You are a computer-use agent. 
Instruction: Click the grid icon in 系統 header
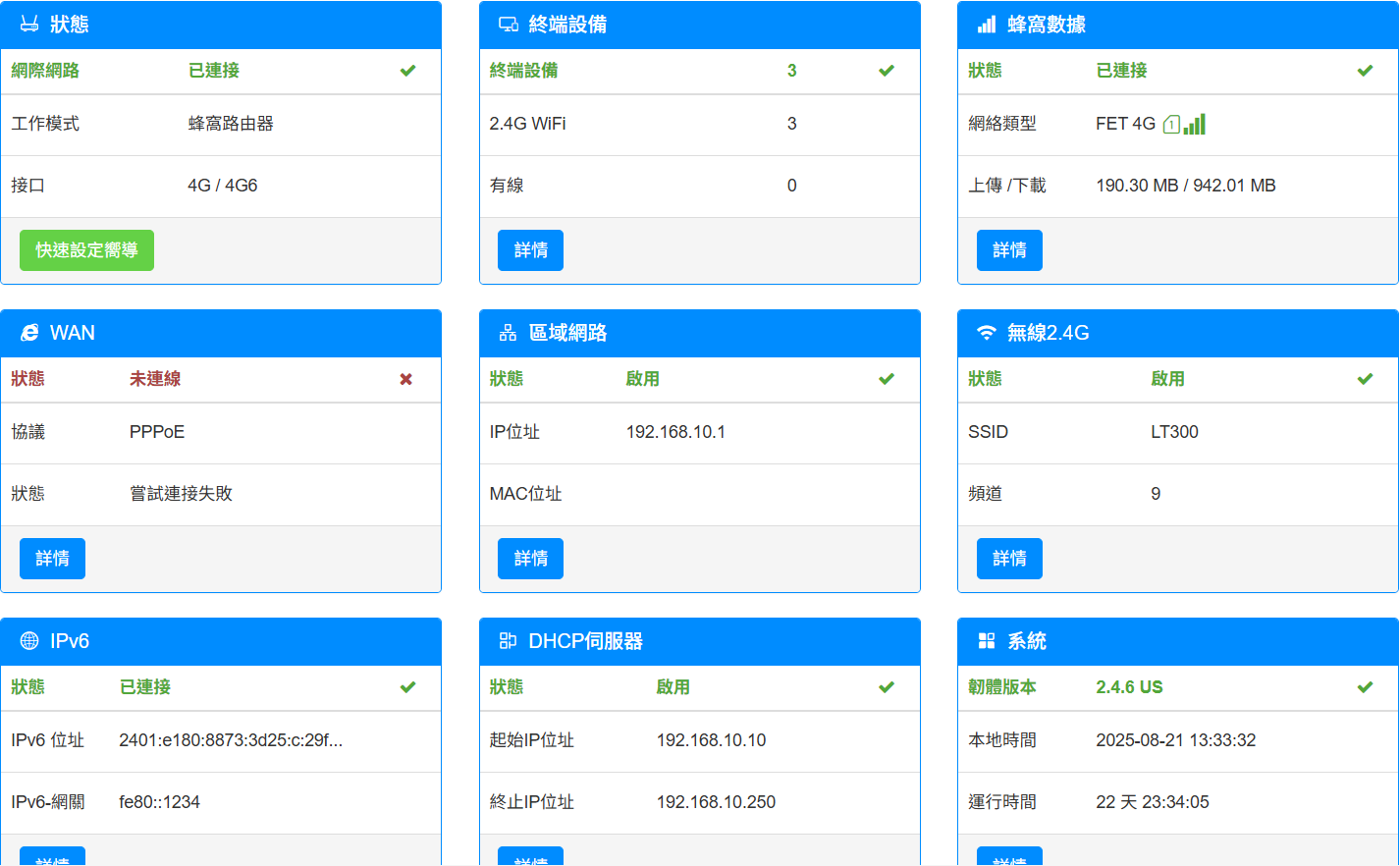click(x=987, y=641)
